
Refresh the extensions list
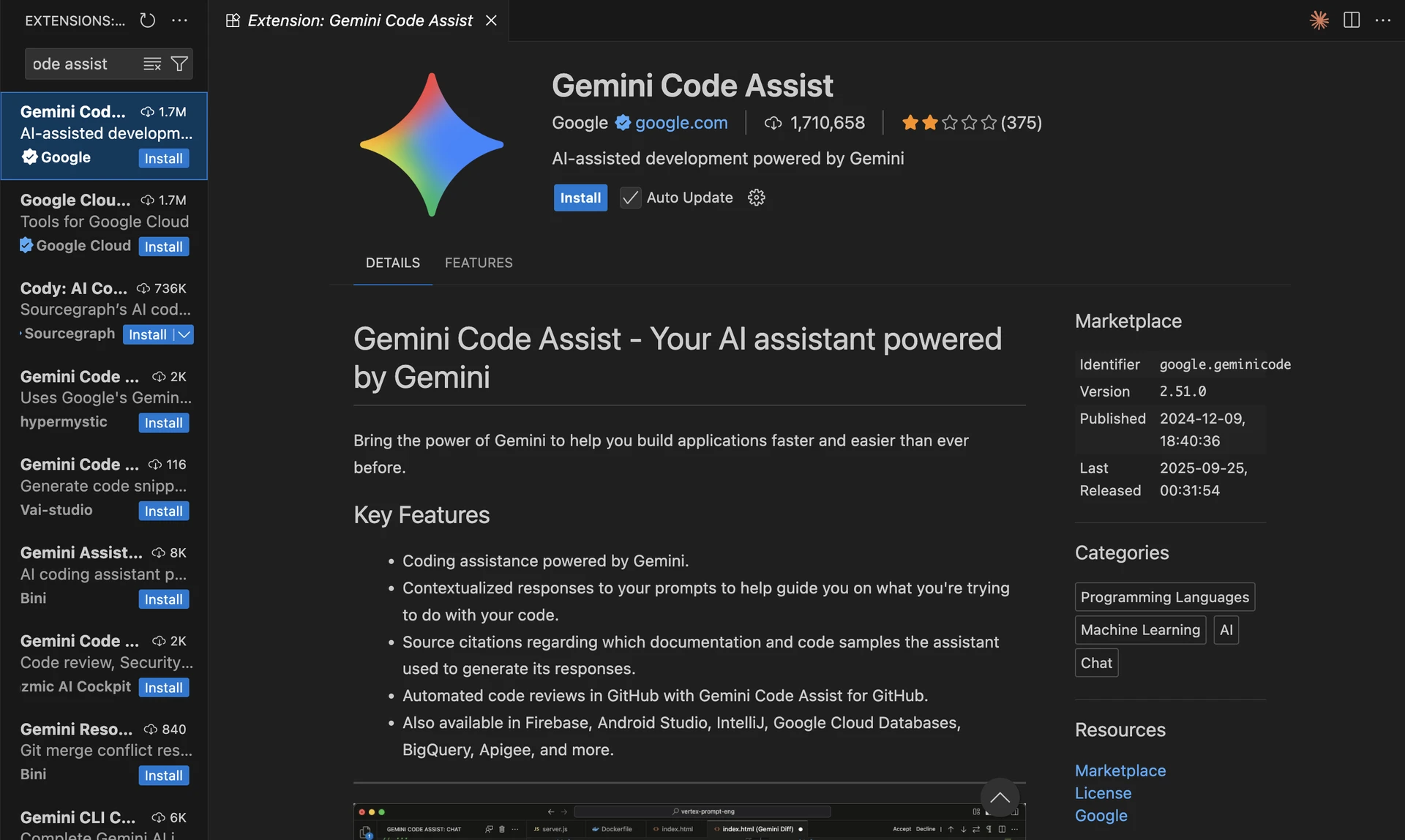pyautogui.click(x=148, y=20)
